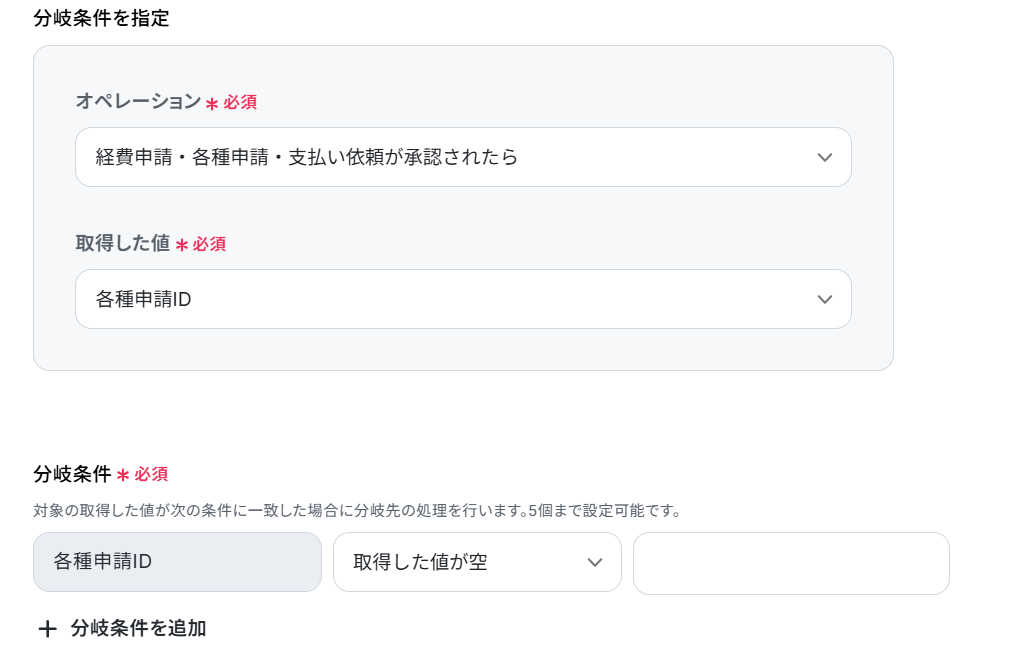Click the plus icon beside 分岐条件を追加

click(47, 629)
